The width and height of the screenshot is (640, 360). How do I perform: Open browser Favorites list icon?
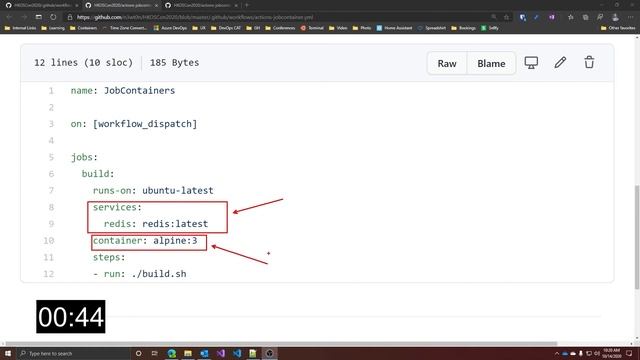pos(571,17)
